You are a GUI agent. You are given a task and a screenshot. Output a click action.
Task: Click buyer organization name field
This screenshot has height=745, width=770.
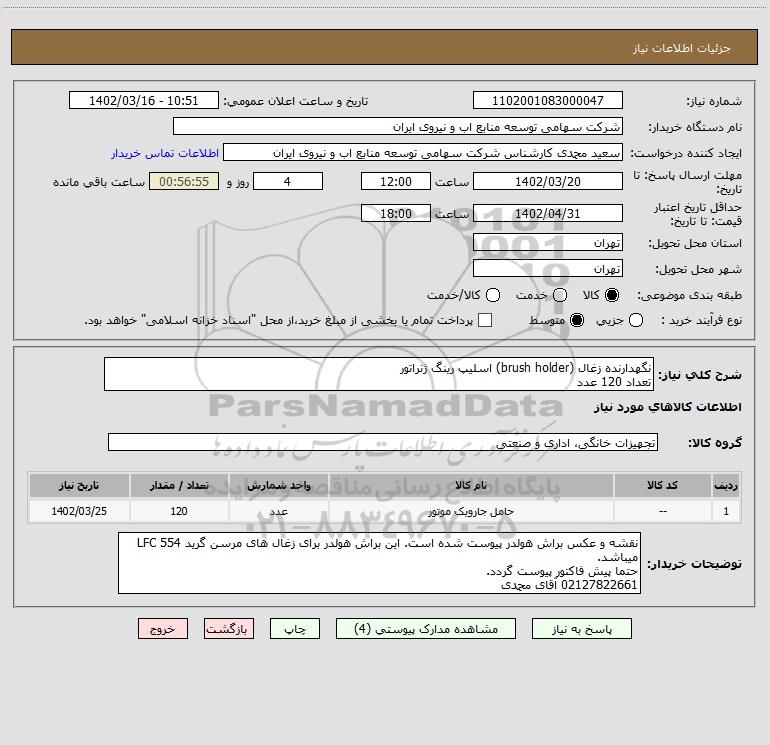click(398, 127)
